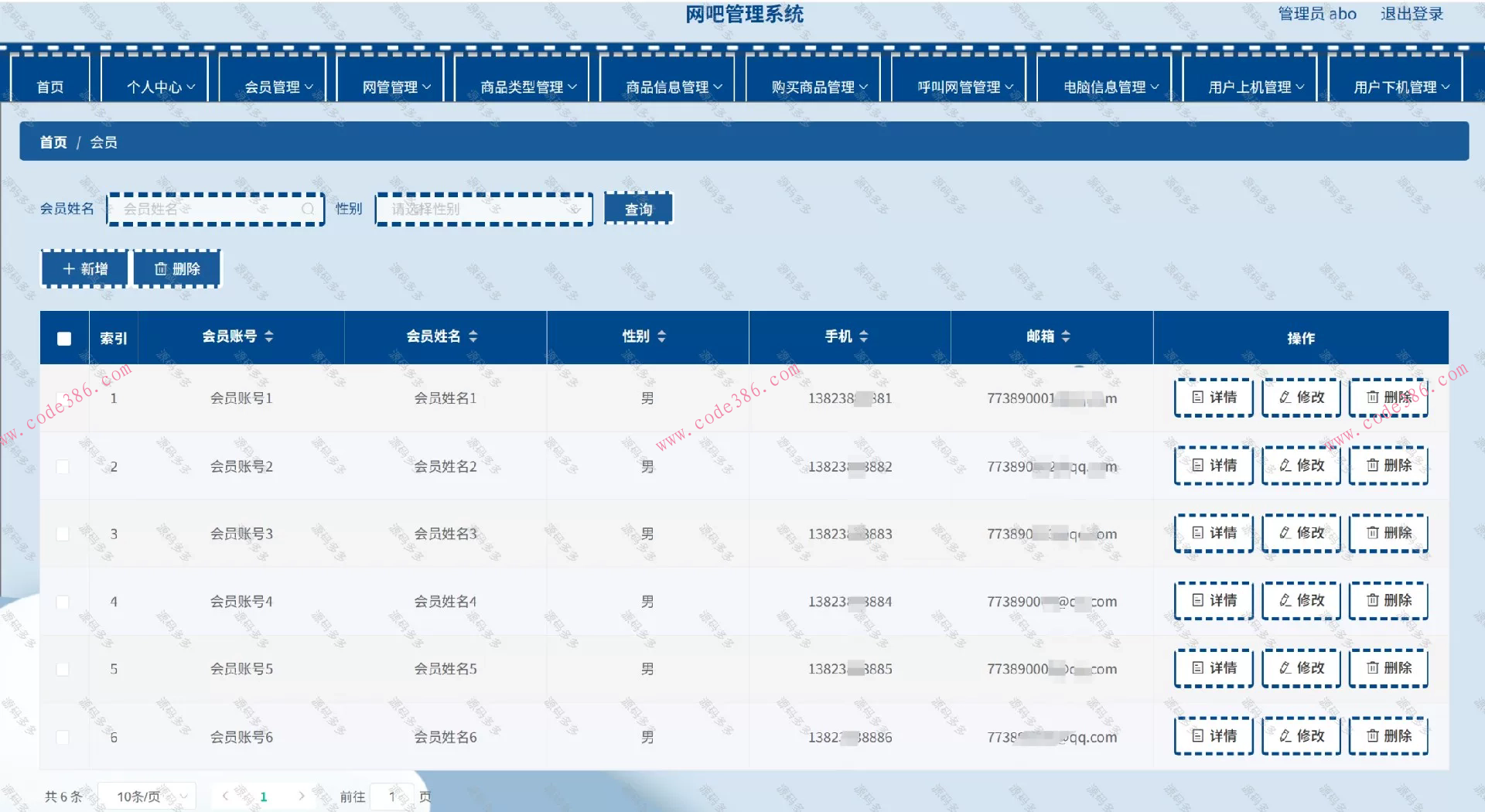This screenshot has width=1485, height=812.
Task: Click the batch 删除 button above table
Action: 177,268
